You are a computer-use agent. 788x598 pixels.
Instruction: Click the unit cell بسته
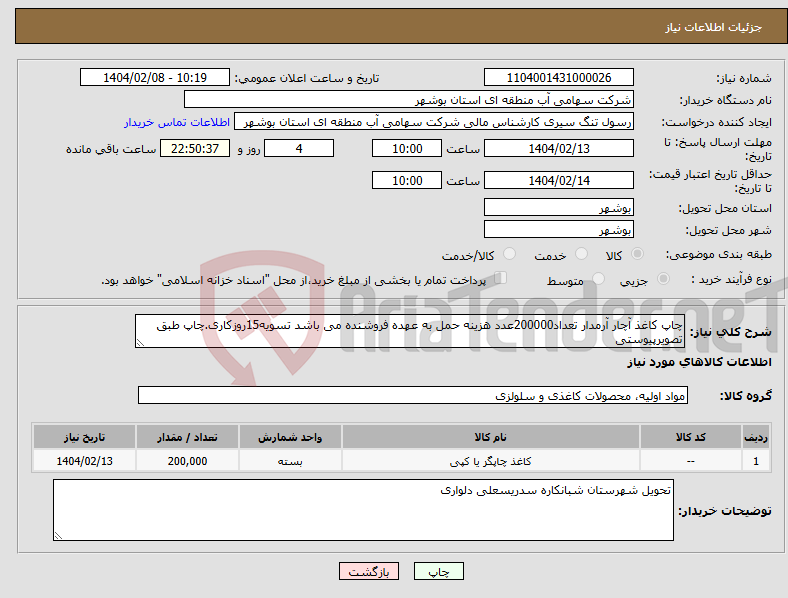pyautogui.click(x=290, y=461)
